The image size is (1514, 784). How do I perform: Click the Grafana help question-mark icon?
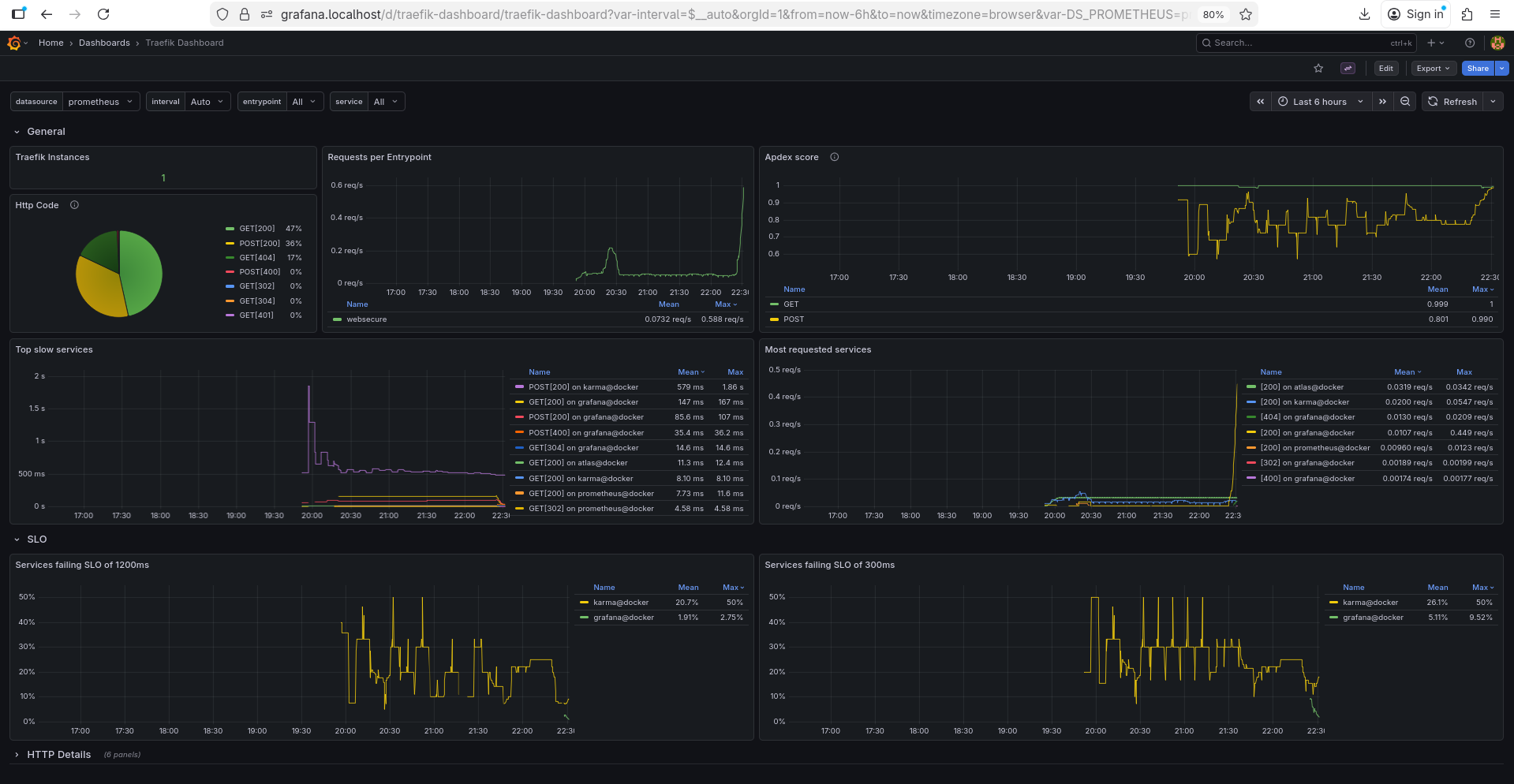click(1470, 43)
